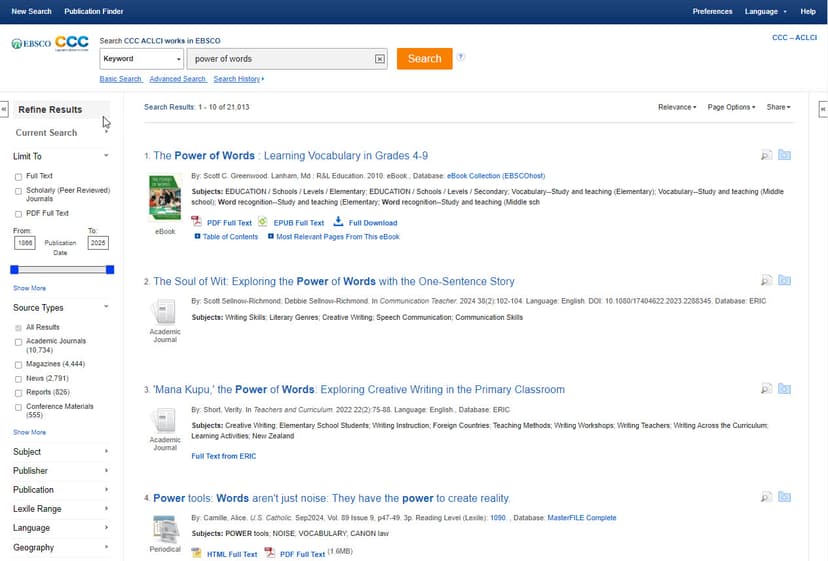Add result 4 to folder
This screenshot has width=828, height=561.
(785, 497)
